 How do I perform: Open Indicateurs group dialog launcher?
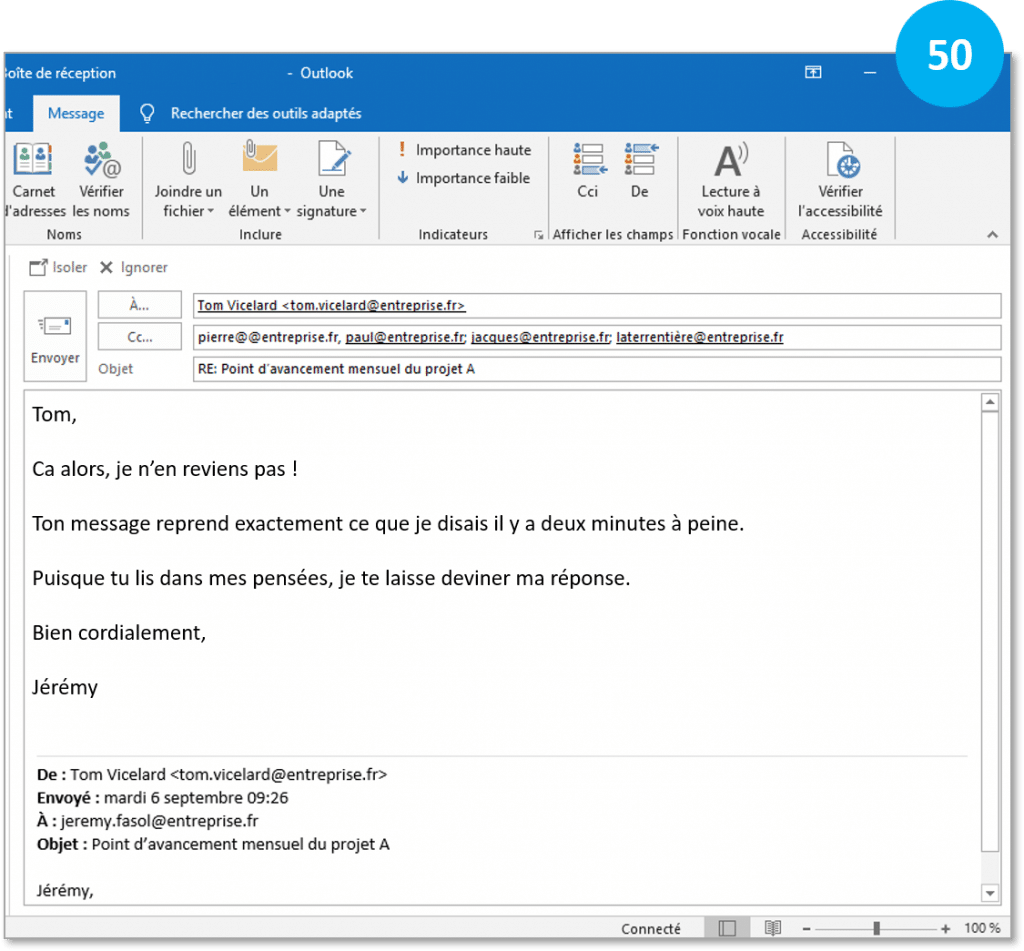pyautogui.click(x=538, y=235)
